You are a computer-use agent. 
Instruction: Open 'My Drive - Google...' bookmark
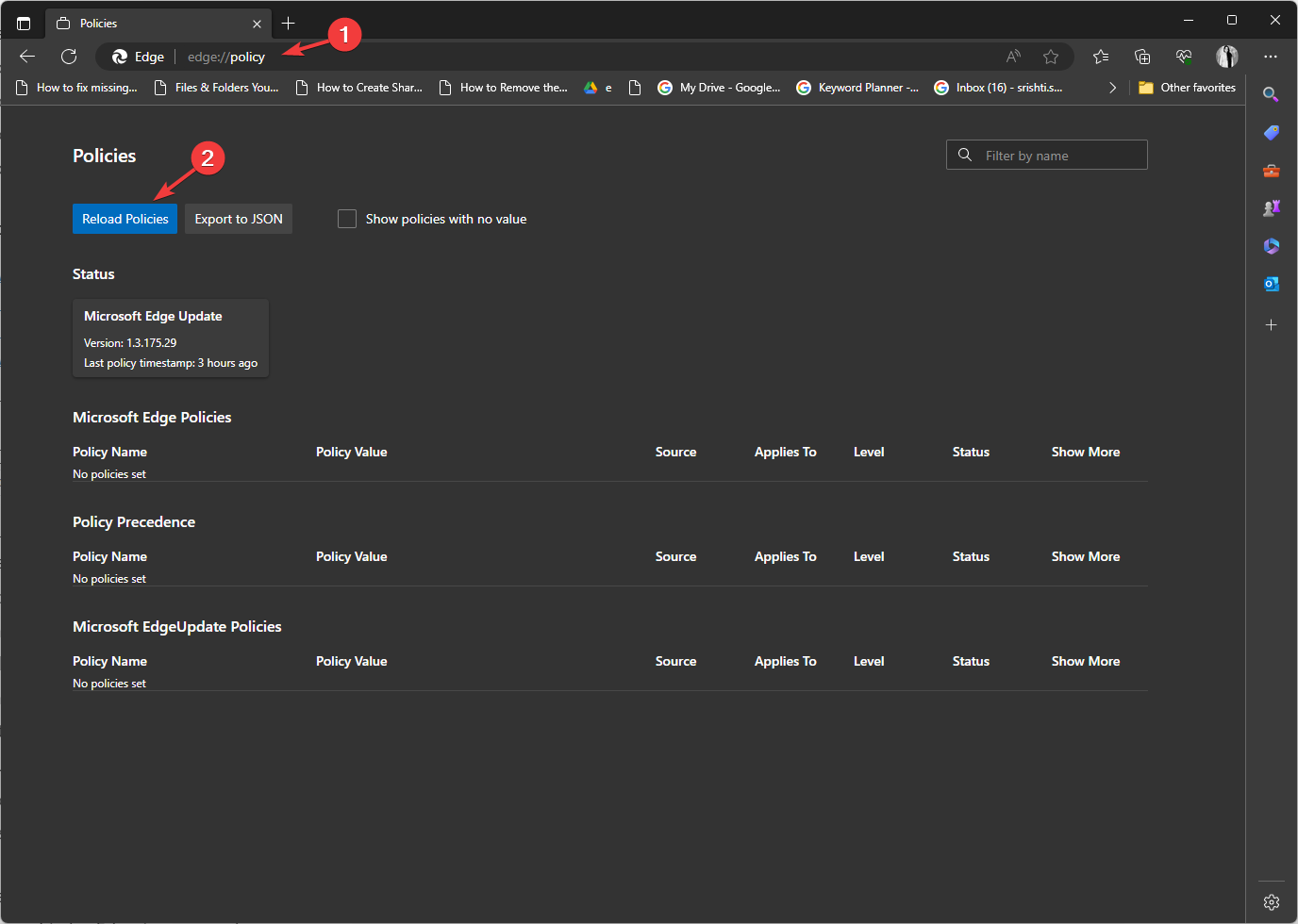720,88
